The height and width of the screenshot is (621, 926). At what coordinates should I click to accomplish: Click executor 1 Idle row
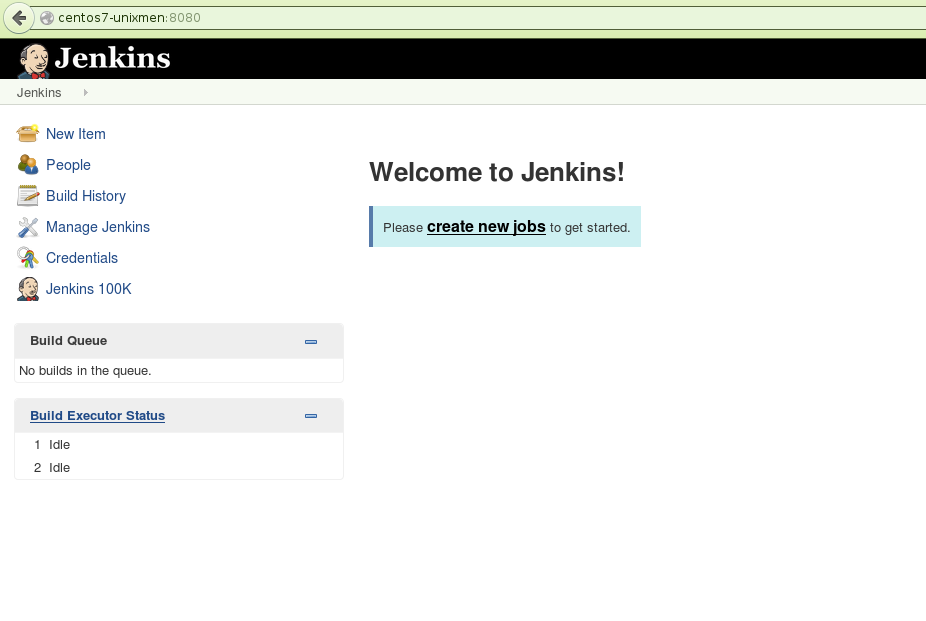pos(178,444)
